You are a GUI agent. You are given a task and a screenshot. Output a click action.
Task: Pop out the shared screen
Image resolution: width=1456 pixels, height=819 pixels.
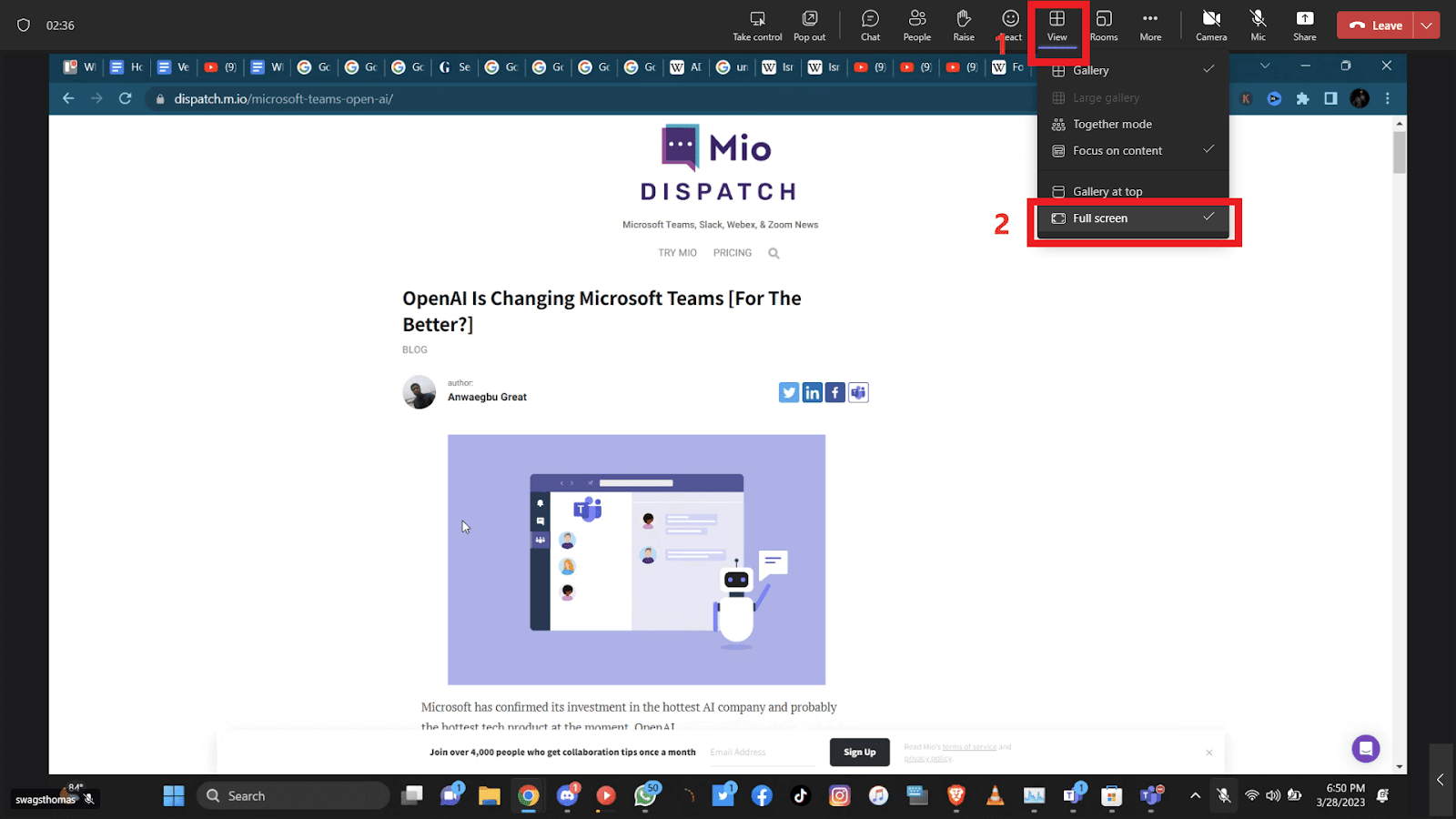point(808,25)
